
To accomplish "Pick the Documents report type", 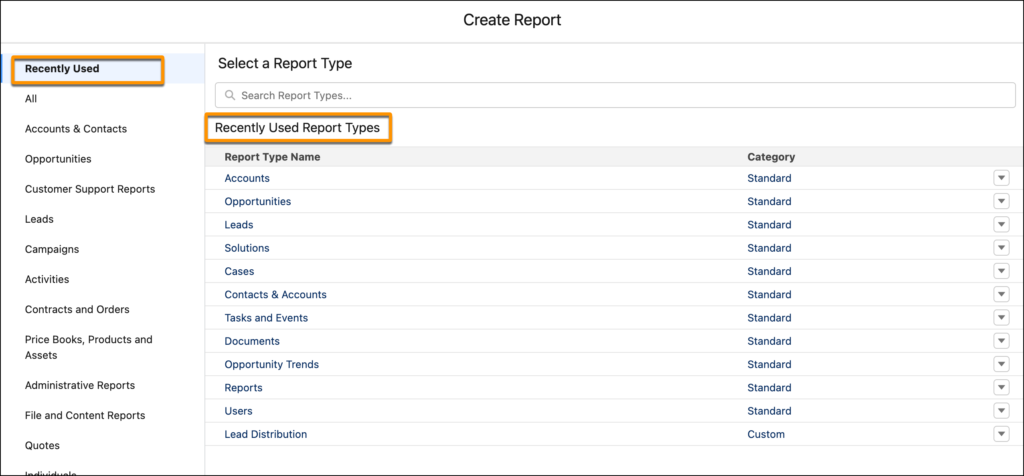I will [x=252, y=341].
